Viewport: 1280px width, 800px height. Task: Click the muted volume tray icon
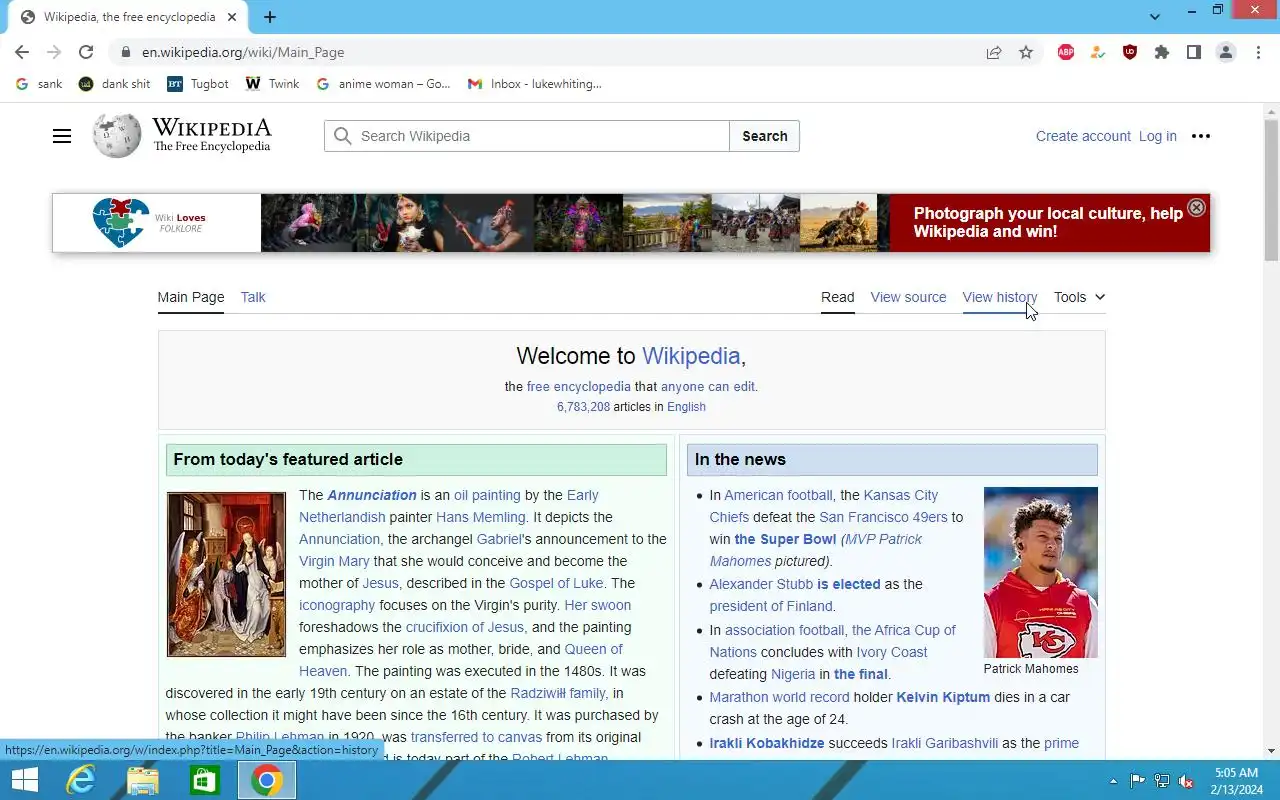click(1186, 781)
